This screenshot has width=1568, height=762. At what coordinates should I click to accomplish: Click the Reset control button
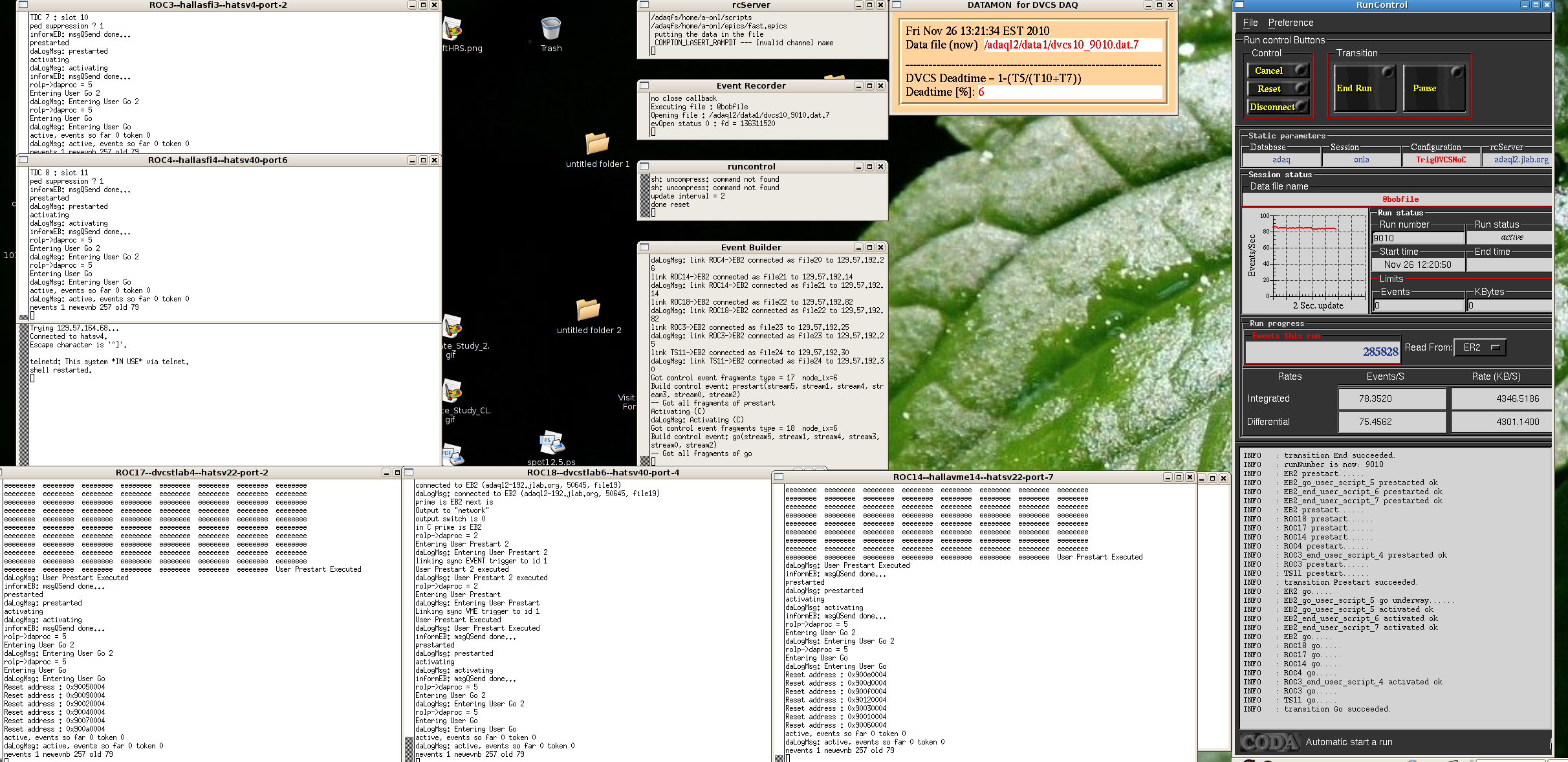1278,89
